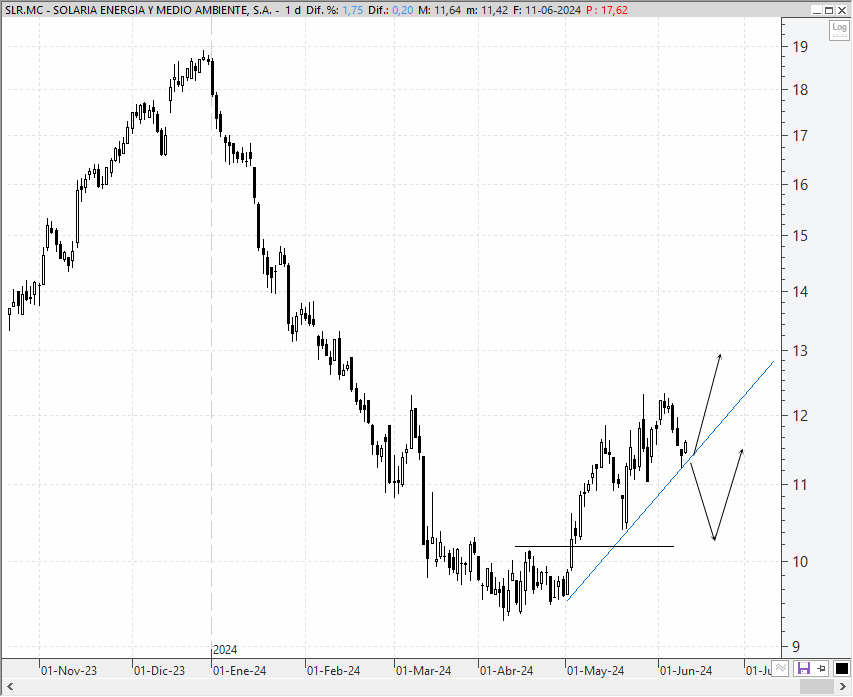
Task: Click the 01-Nov-23 date axis label
Action: click(x=69, y=671)
